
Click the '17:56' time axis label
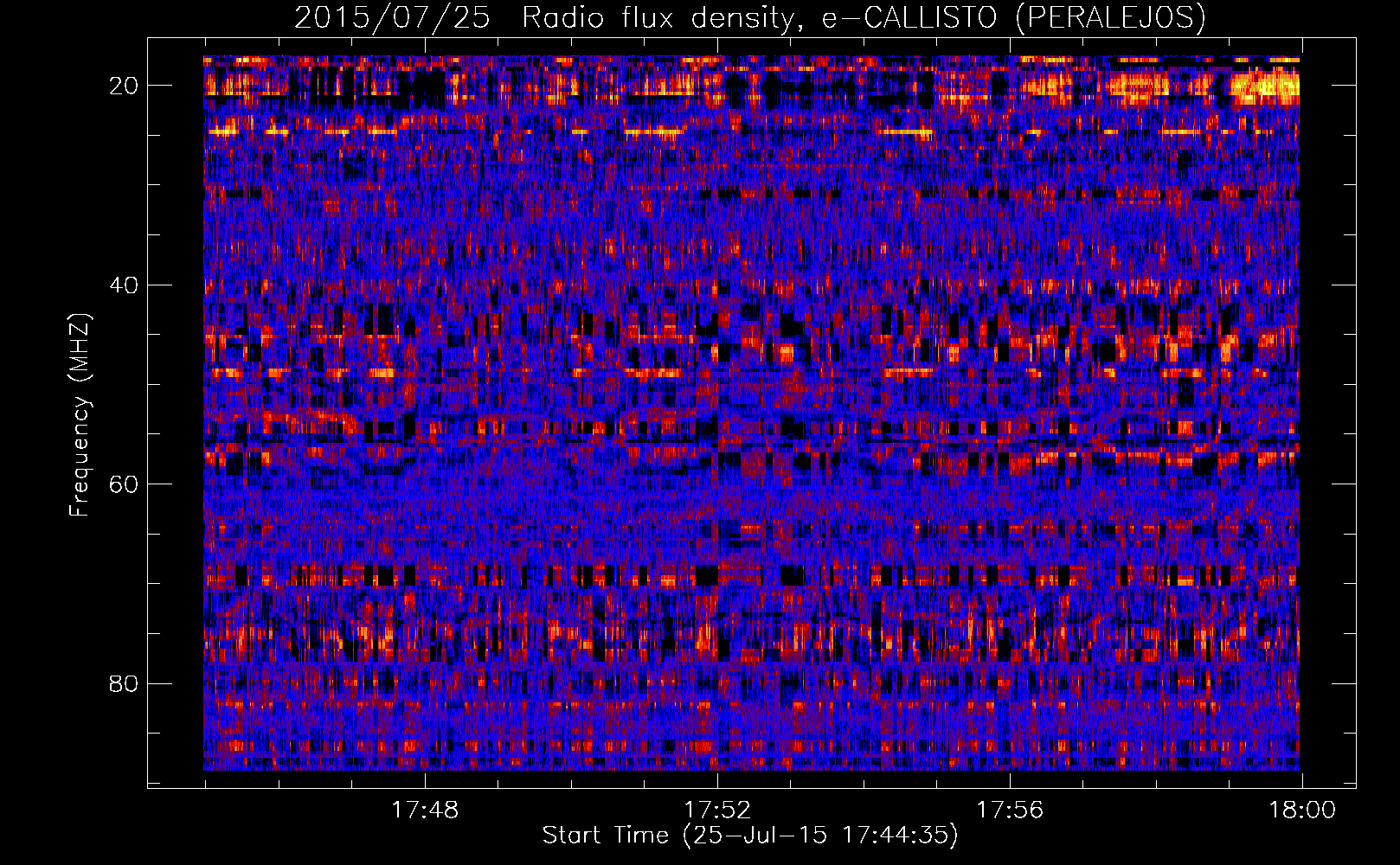point(1010,811)
